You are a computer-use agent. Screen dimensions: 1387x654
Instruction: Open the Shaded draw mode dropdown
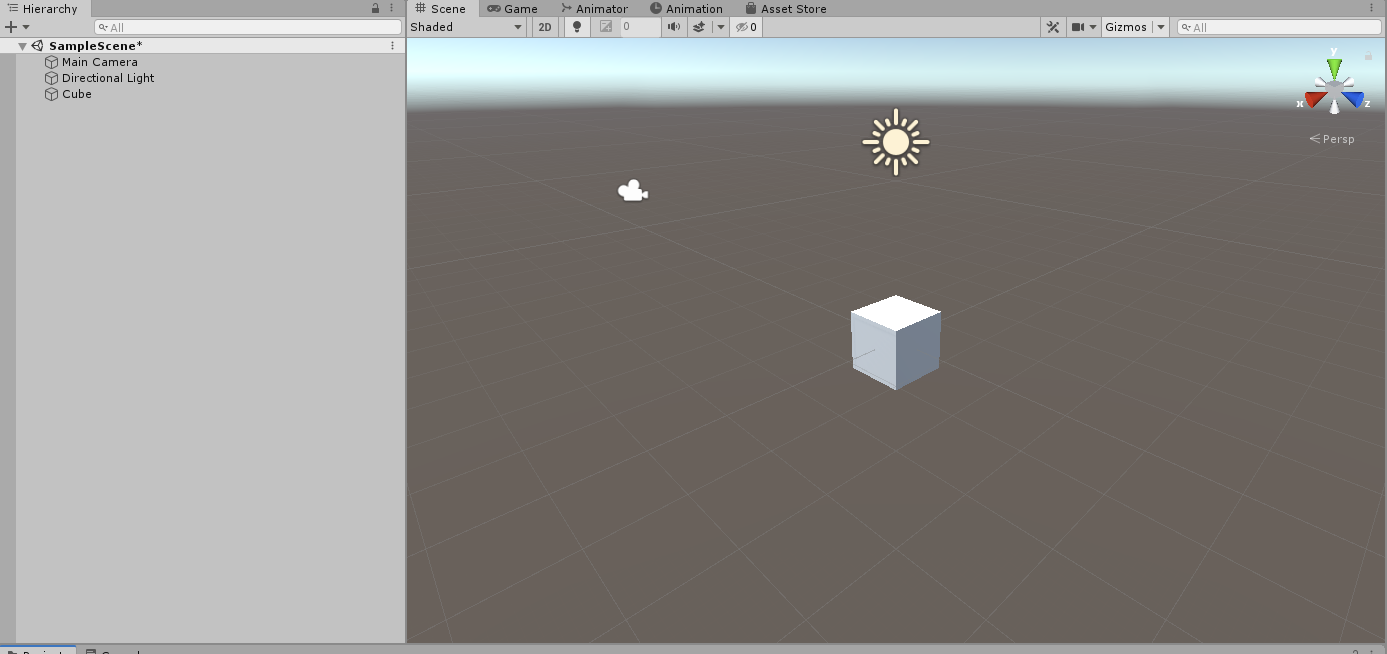tap(466, 27)
